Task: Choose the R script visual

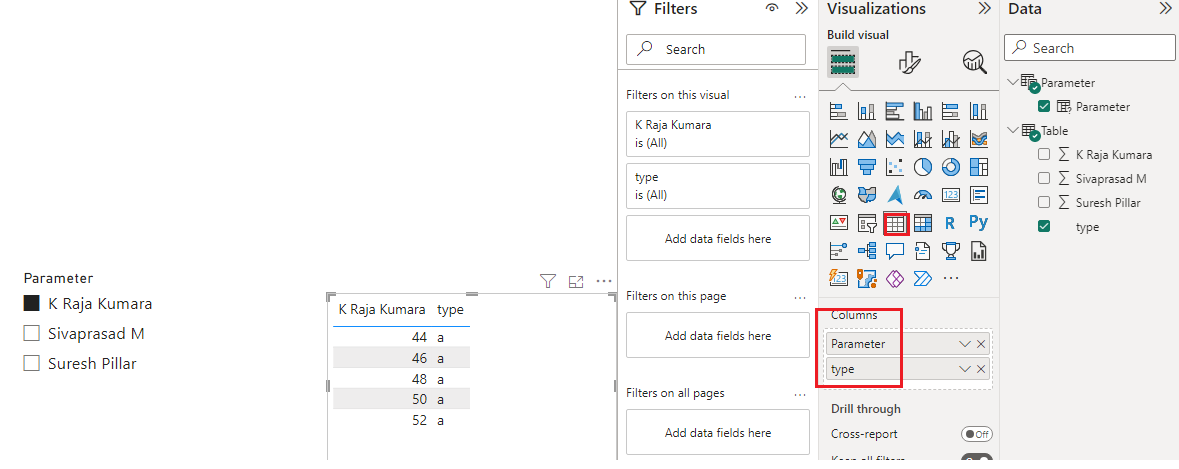Action: click(950, 222)
